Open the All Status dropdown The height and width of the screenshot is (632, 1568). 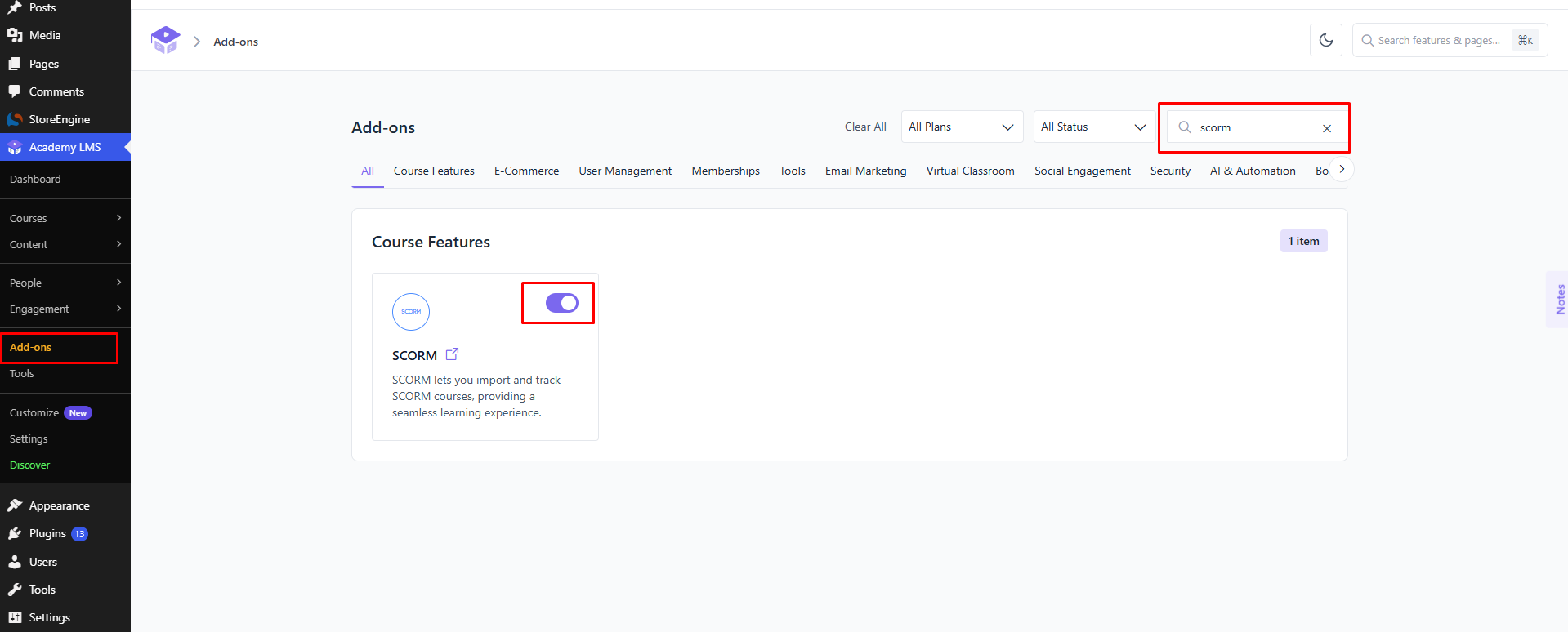point(1094,127)
